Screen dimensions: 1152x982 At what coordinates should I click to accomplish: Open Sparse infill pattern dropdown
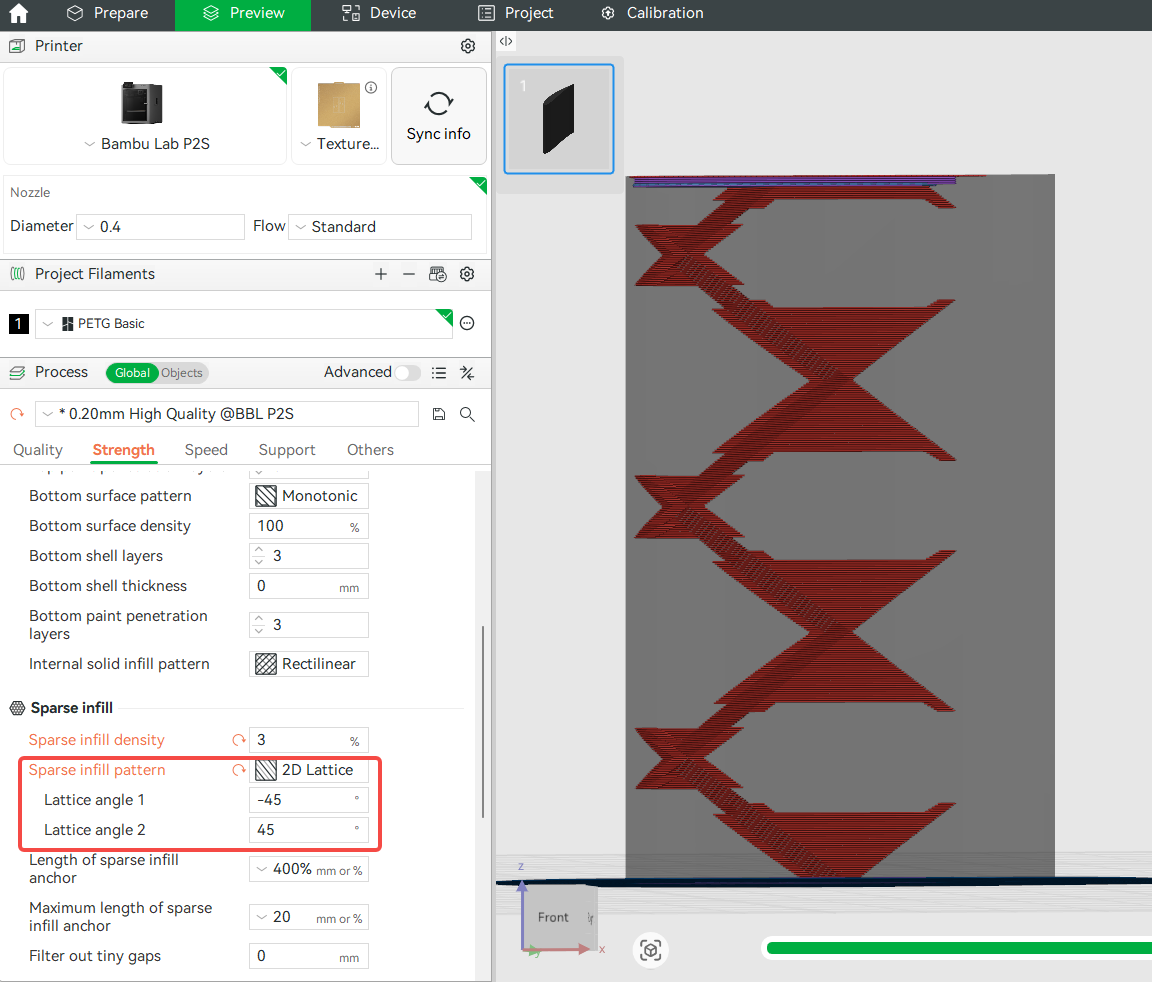pos(308,770)
